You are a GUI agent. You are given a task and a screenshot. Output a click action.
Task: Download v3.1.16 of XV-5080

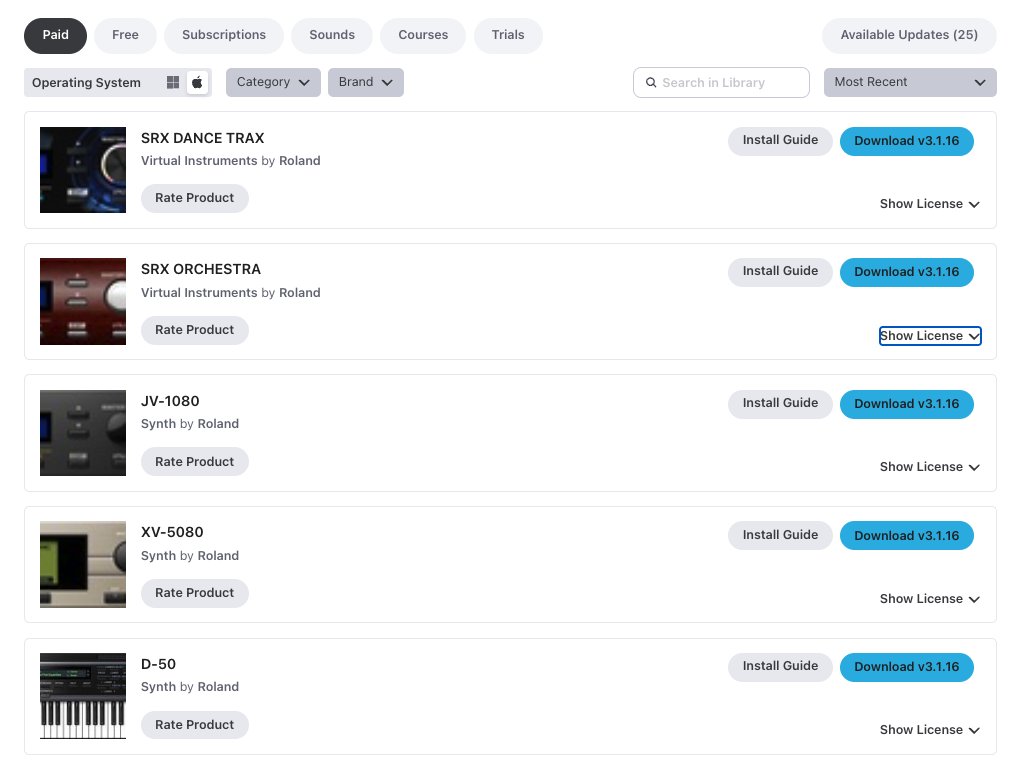[x=907, y=536]
